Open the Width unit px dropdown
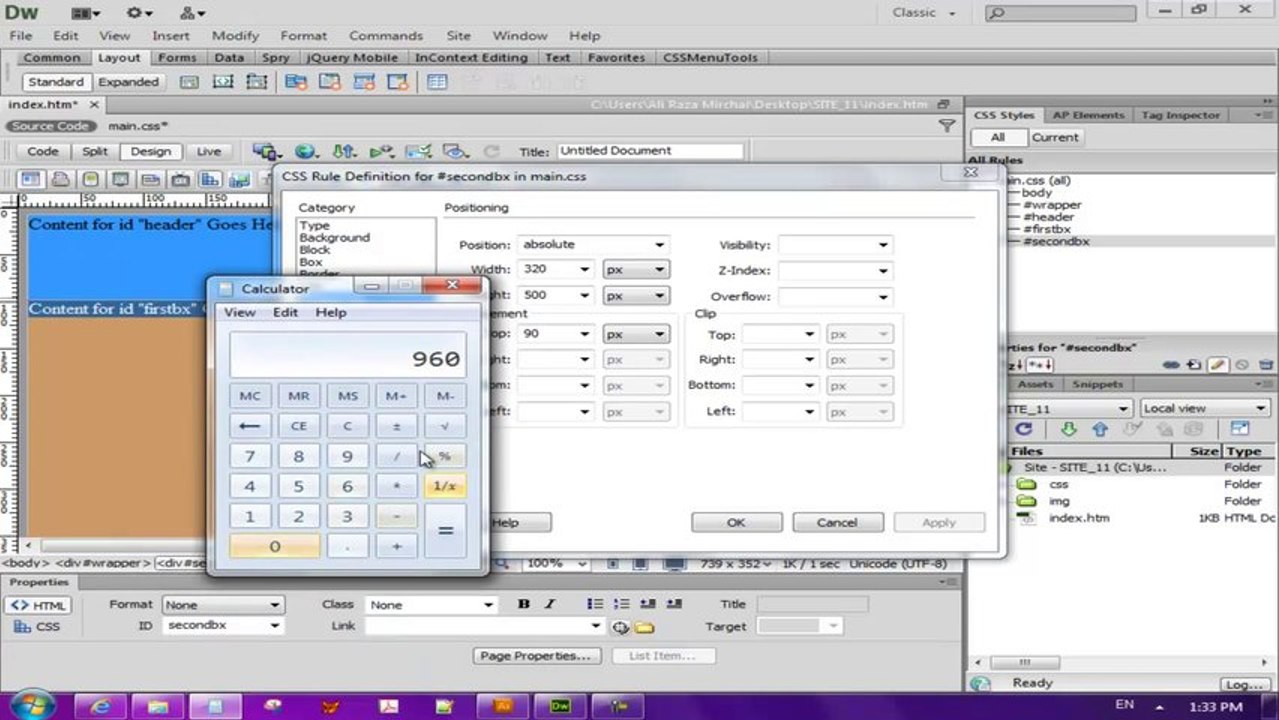The width and height of the screenshot is (1279, 720). [636, 270]
